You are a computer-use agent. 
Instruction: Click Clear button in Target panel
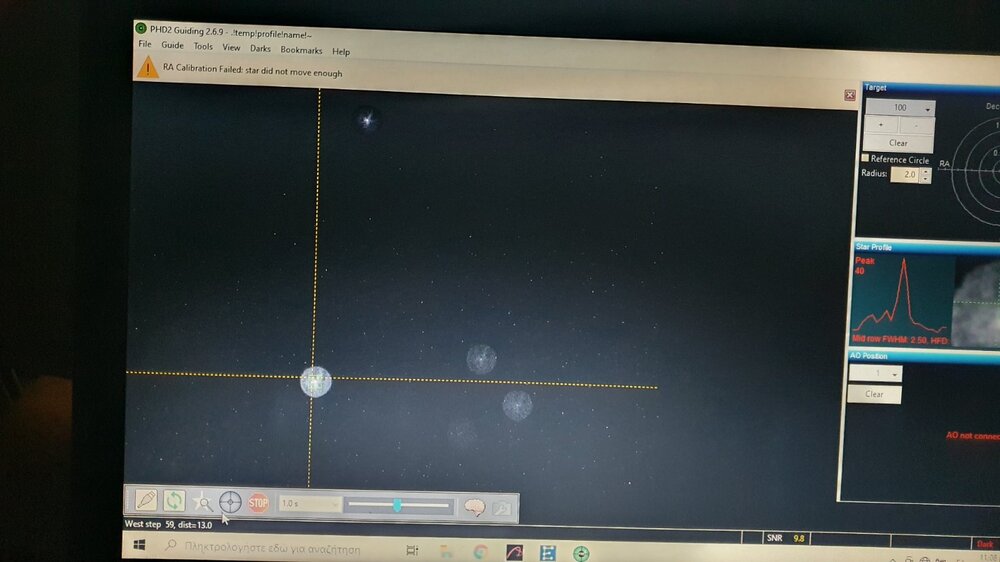[x=898, y=143]
